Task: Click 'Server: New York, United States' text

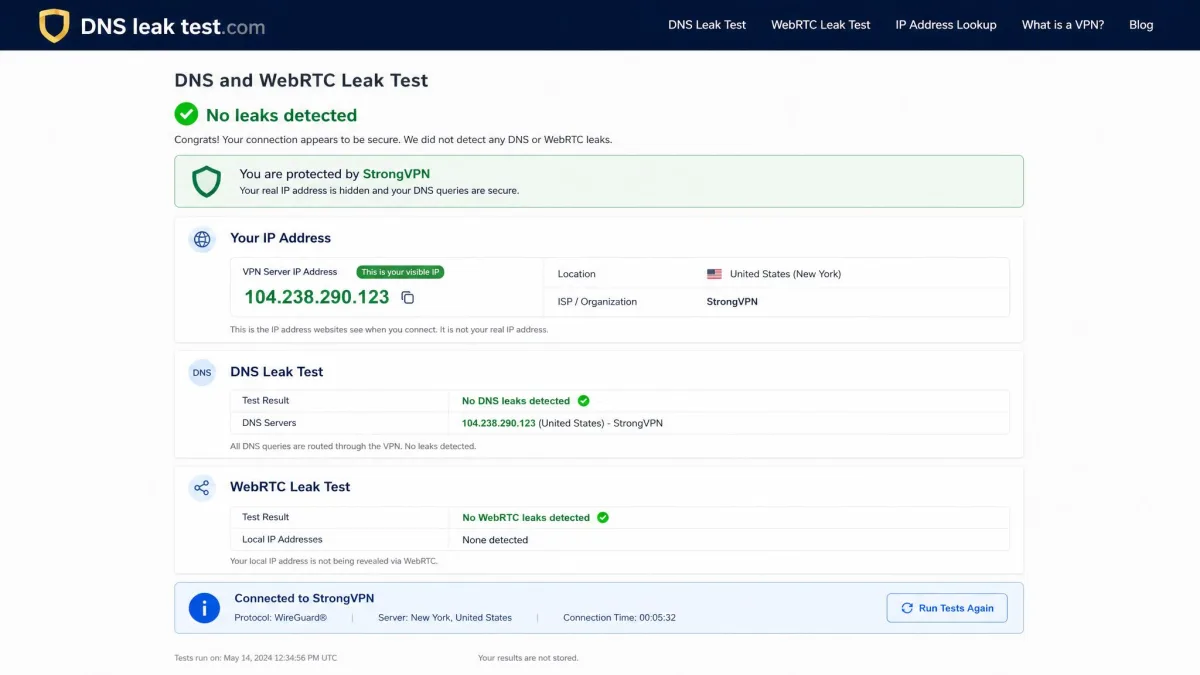Action: coord(445,618)
